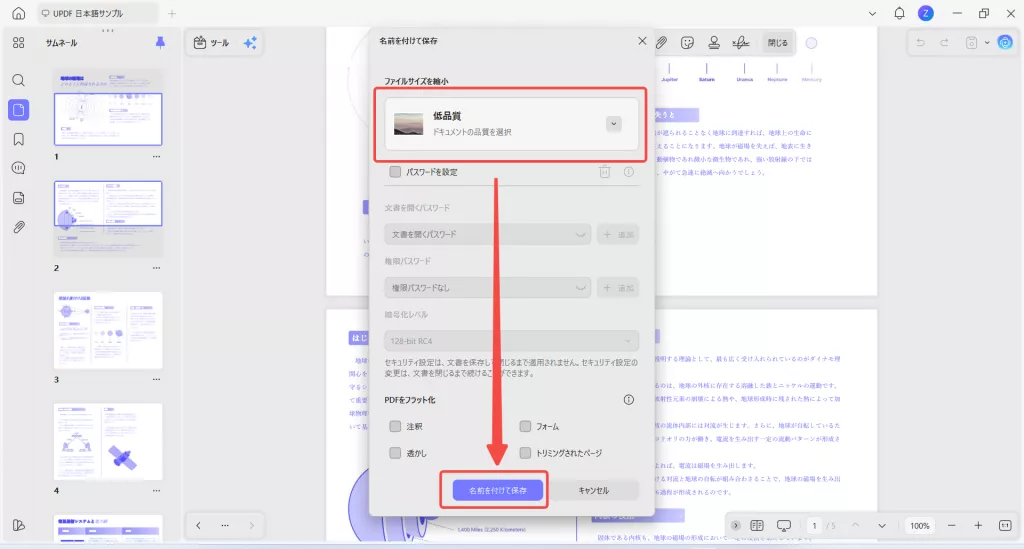Open the slideshow presentation icon

click(x=784, y=525)
